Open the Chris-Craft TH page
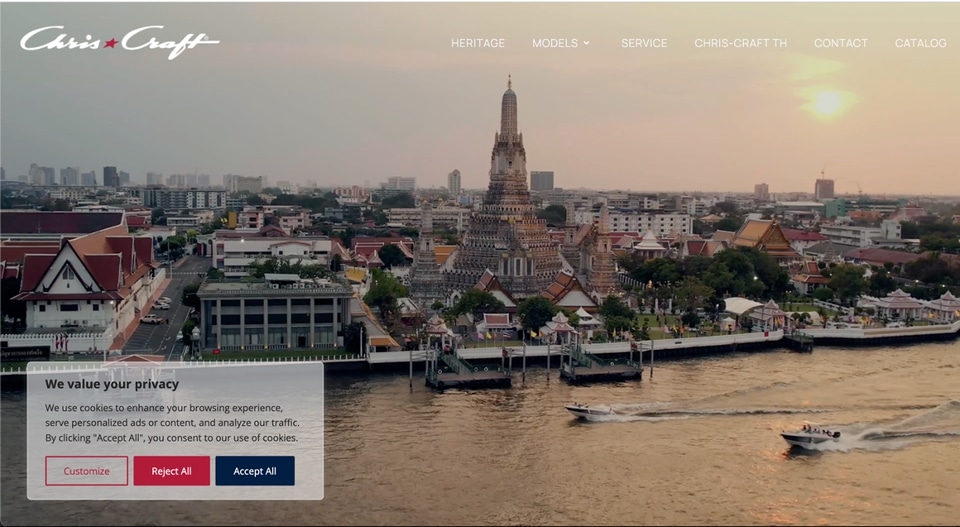Viewport: 960px width, 527px height. tap(740, 43)
